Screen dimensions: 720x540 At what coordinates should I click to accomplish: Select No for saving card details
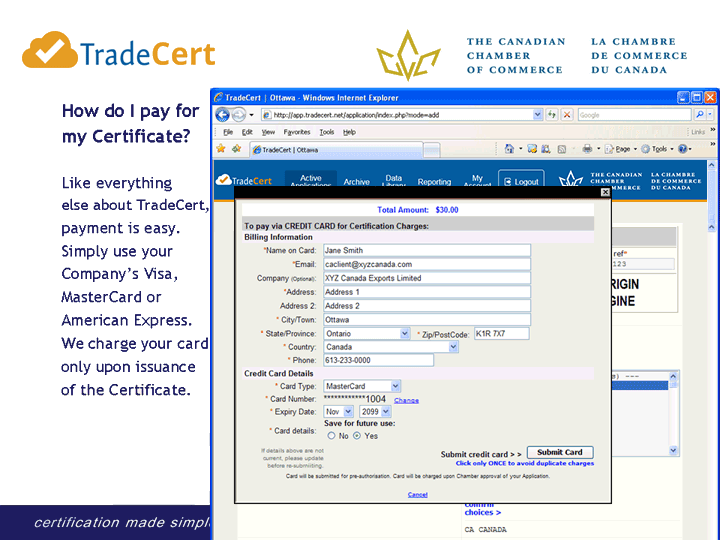point(331,435)
